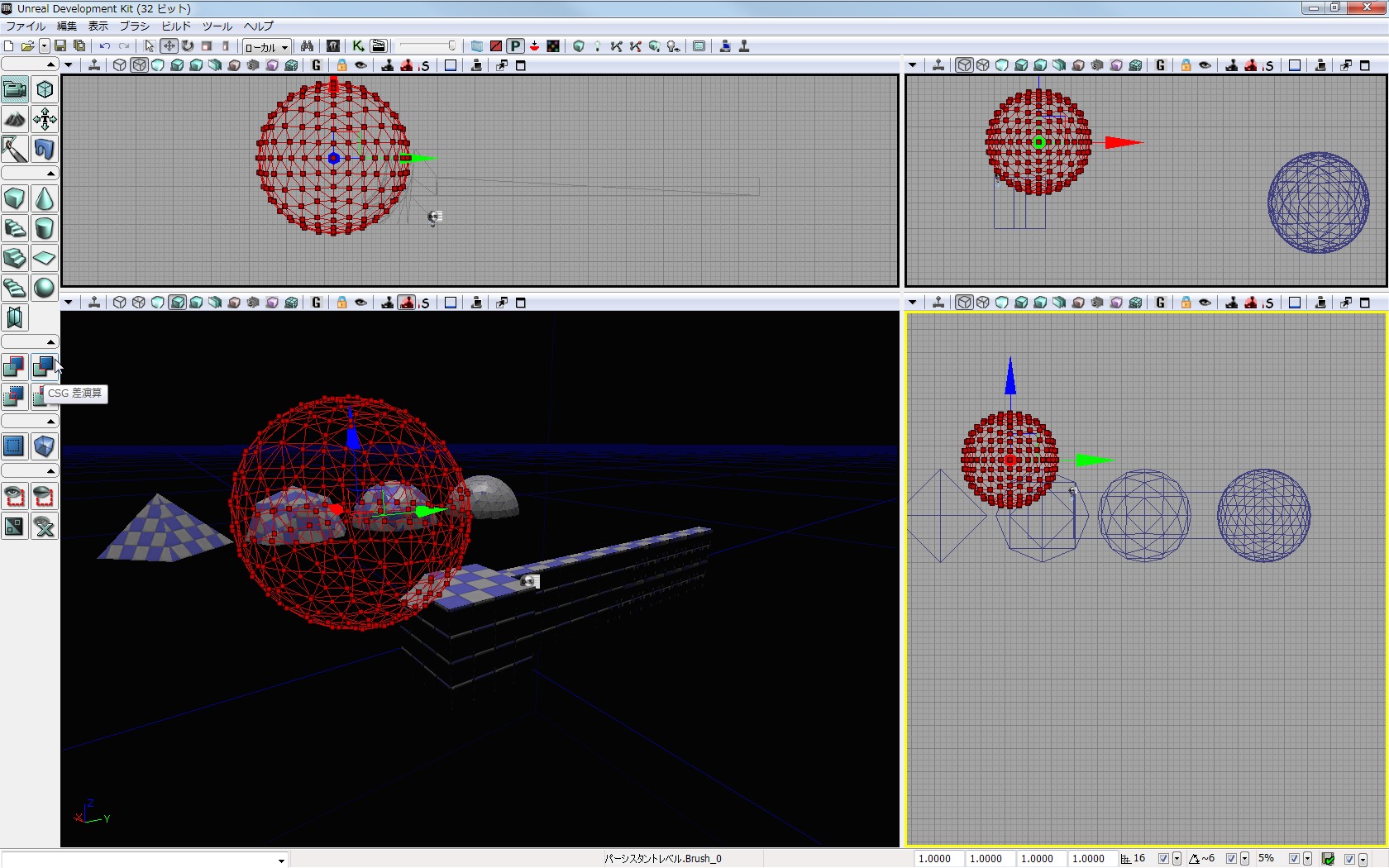Click the ツール menu
The height and width of the screenshot is (868, 1389).
pyautogui.click(x=217, y=26)
